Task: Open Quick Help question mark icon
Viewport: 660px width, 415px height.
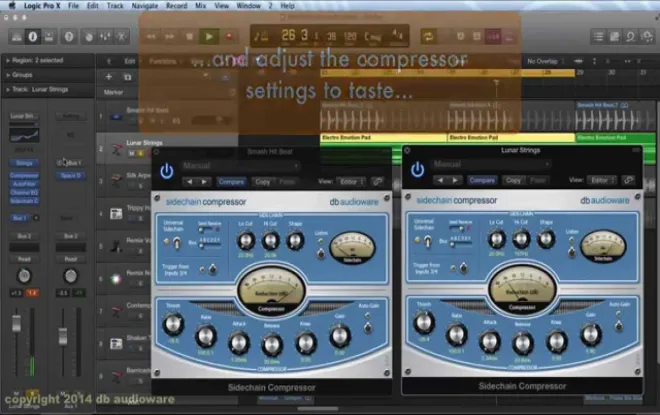Action: (69, 37)
